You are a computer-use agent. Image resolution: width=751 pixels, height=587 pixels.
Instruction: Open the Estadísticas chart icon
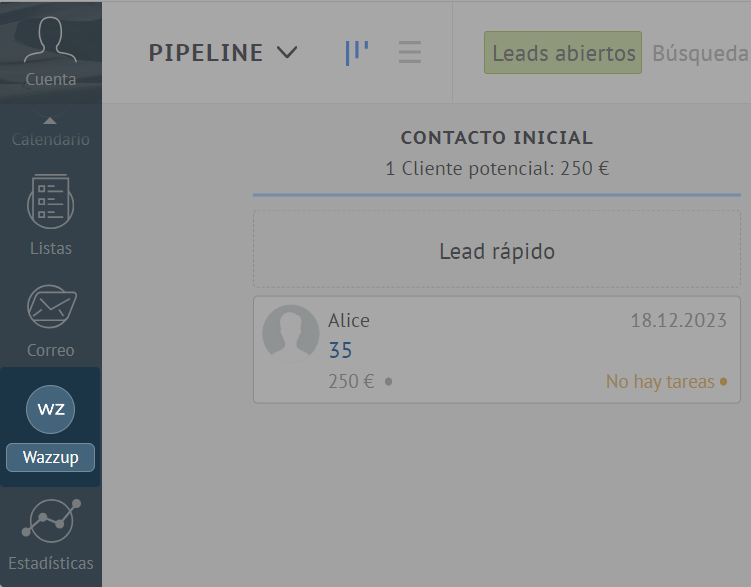tap(50, 520)
